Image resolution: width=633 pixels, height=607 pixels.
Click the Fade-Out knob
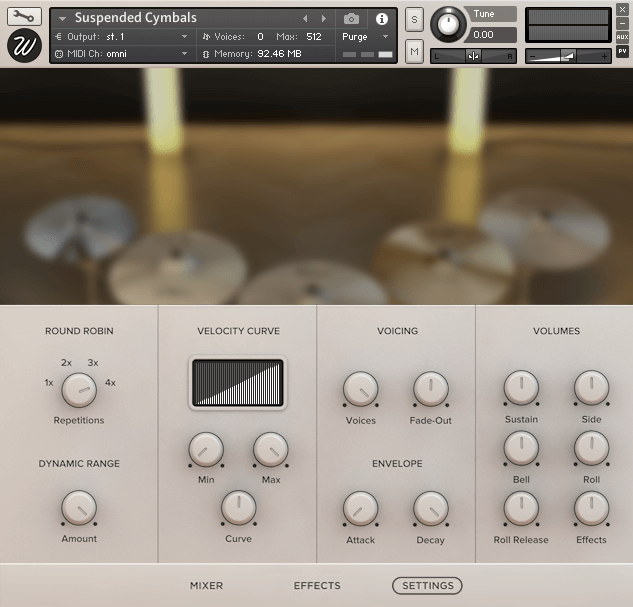coord(431,389)
